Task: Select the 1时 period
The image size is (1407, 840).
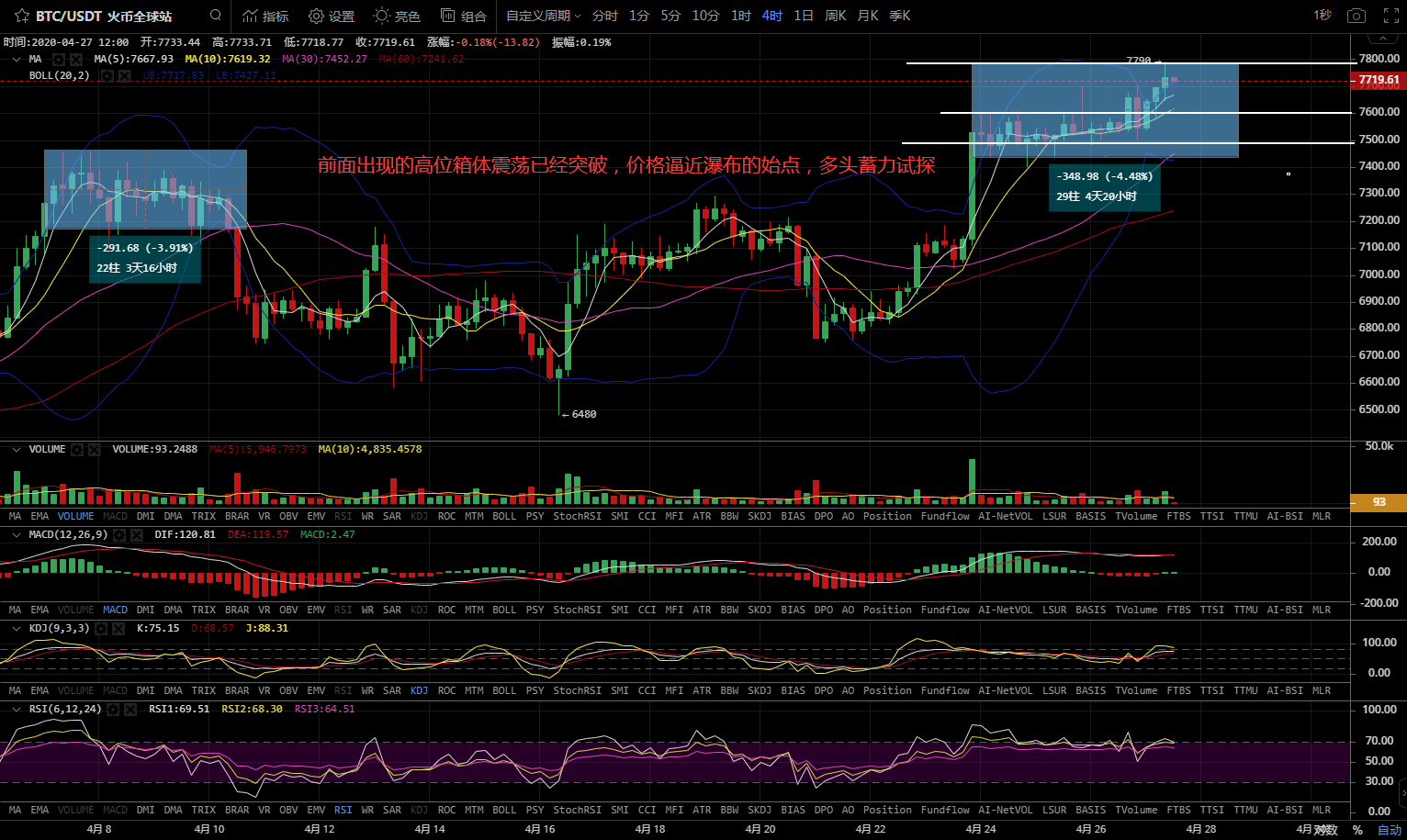Action: (x=741, y=16)
